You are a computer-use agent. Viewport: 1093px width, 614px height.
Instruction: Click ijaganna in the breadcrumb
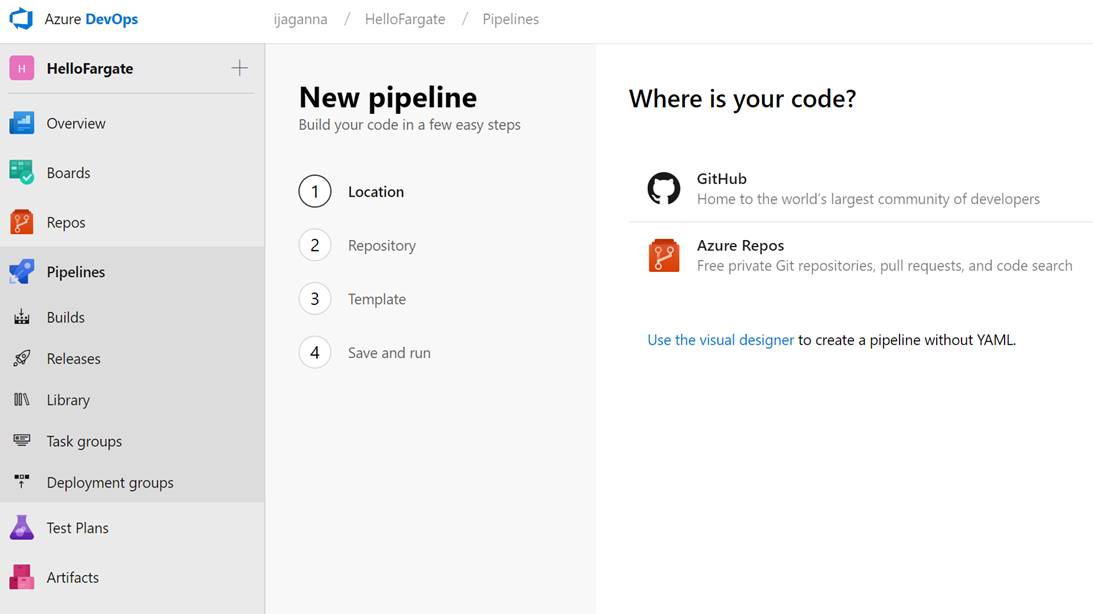(300, 19)
